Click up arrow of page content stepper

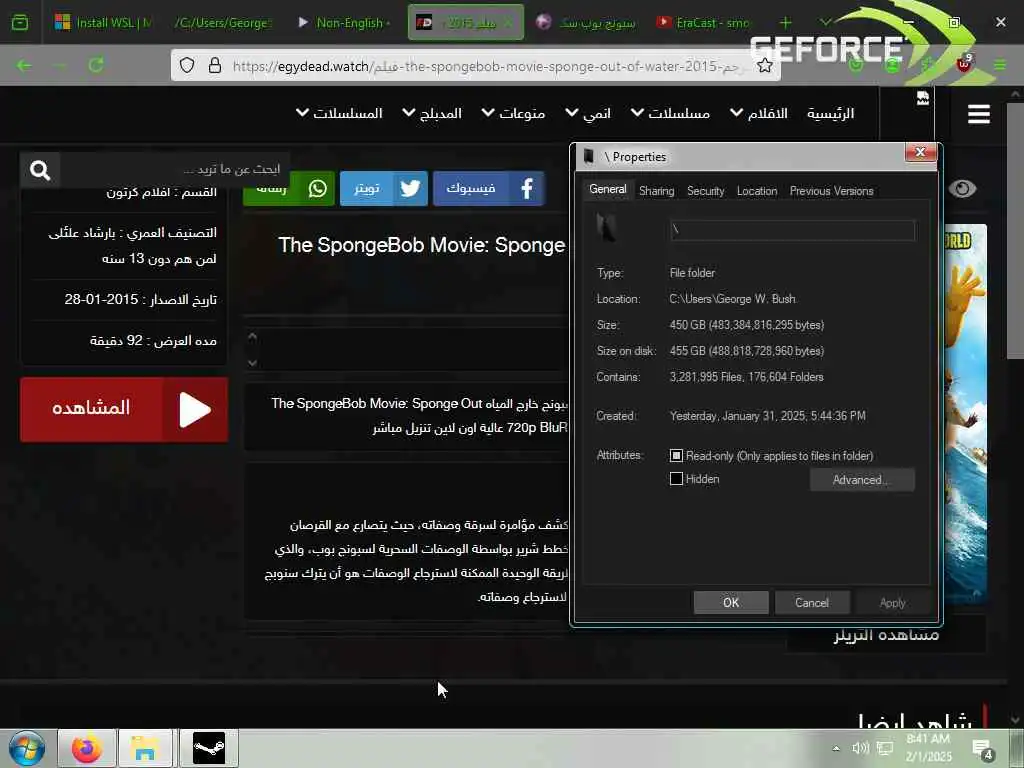(253, 337)
